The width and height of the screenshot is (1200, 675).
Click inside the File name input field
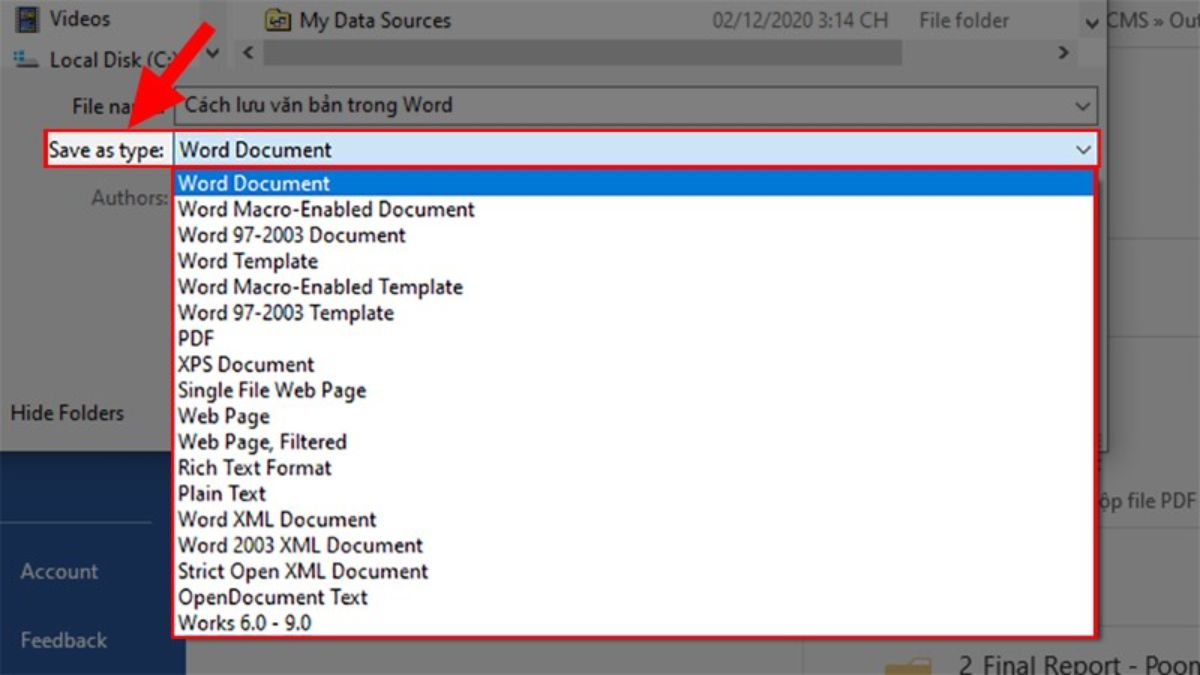(500, 105)
